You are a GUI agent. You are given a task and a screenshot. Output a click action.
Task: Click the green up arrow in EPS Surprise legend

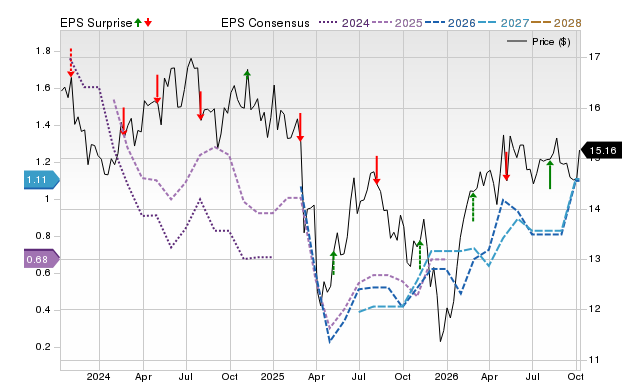[x=138, y=22]
